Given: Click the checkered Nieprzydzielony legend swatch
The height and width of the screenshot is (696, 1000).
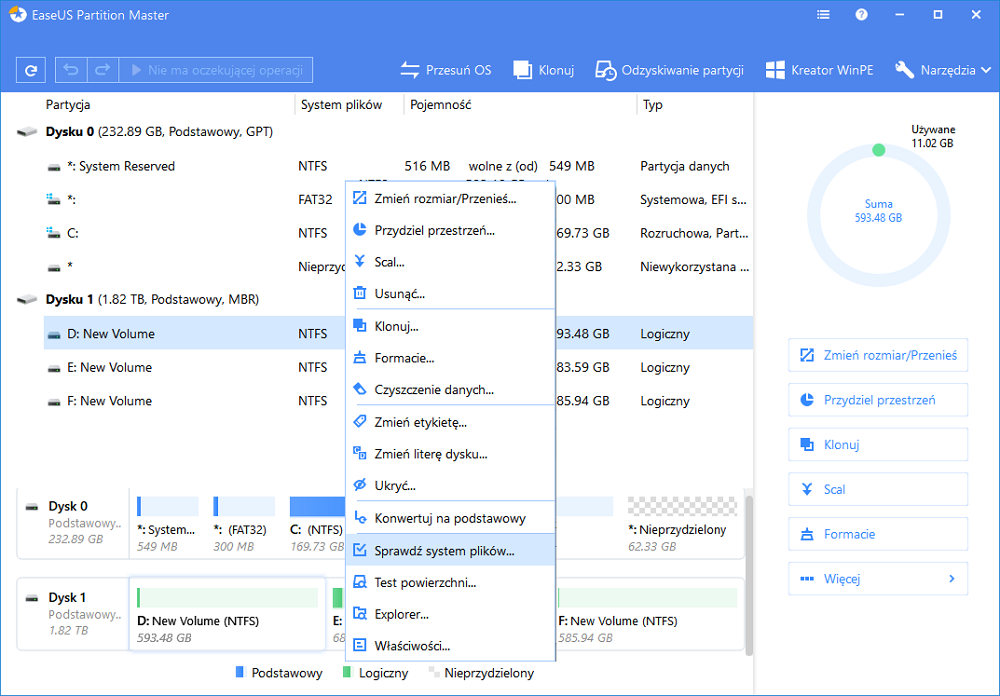Looking at the screenshot, I should [x=434, y=672].
